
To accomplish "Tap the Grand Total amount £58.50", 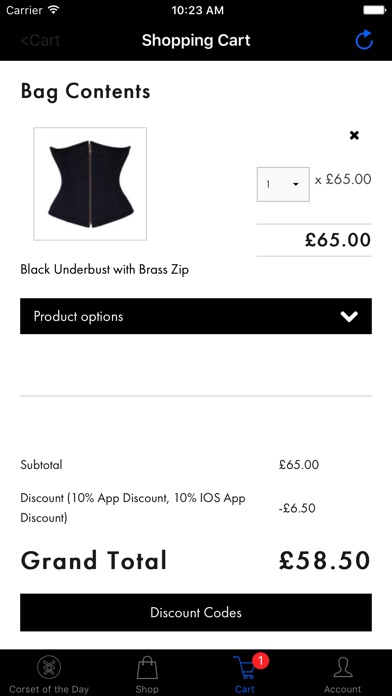I will pyautogui.click(x=325, y=561).
